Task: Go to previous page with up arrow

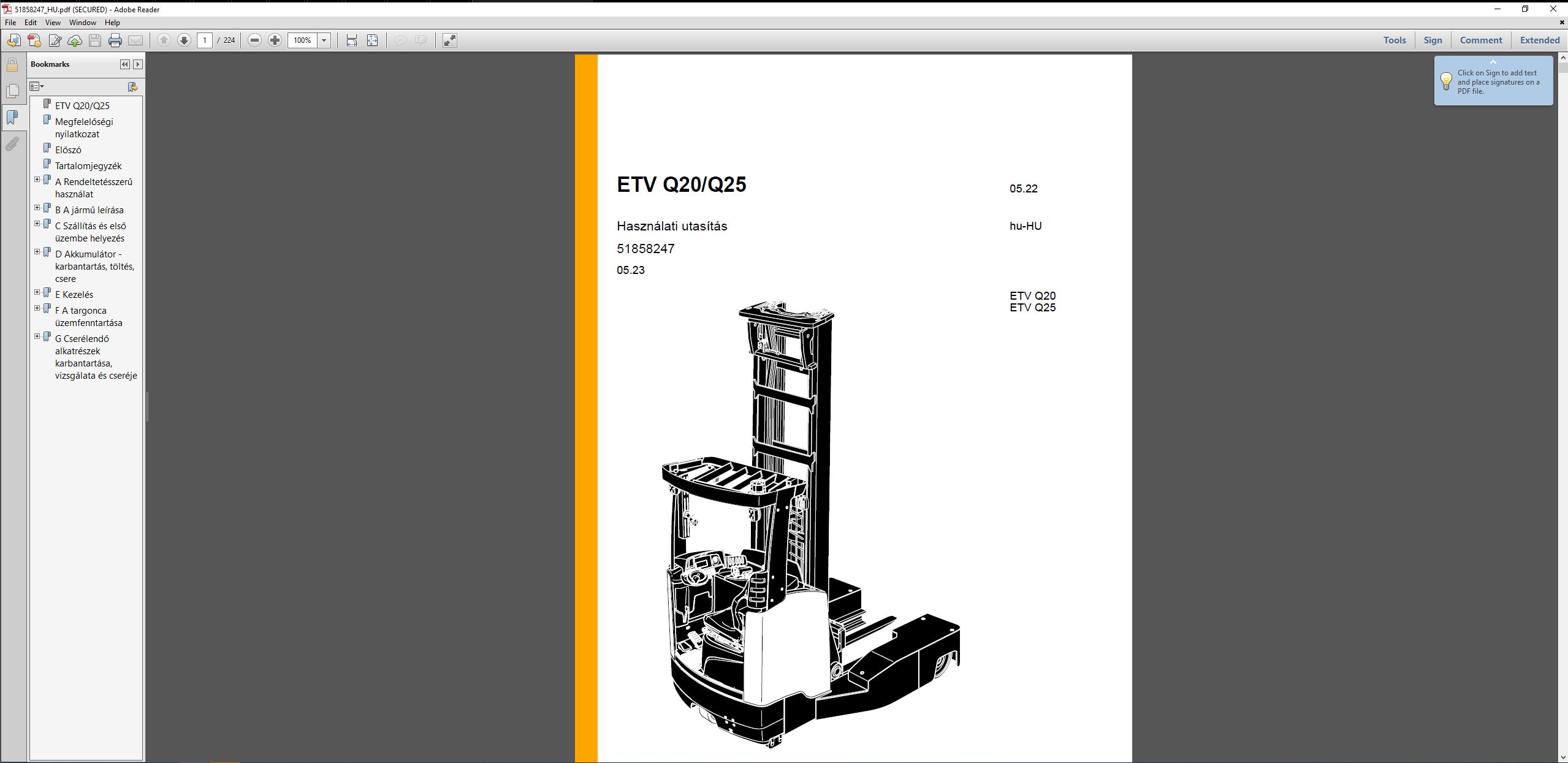Action: [164, 40]
